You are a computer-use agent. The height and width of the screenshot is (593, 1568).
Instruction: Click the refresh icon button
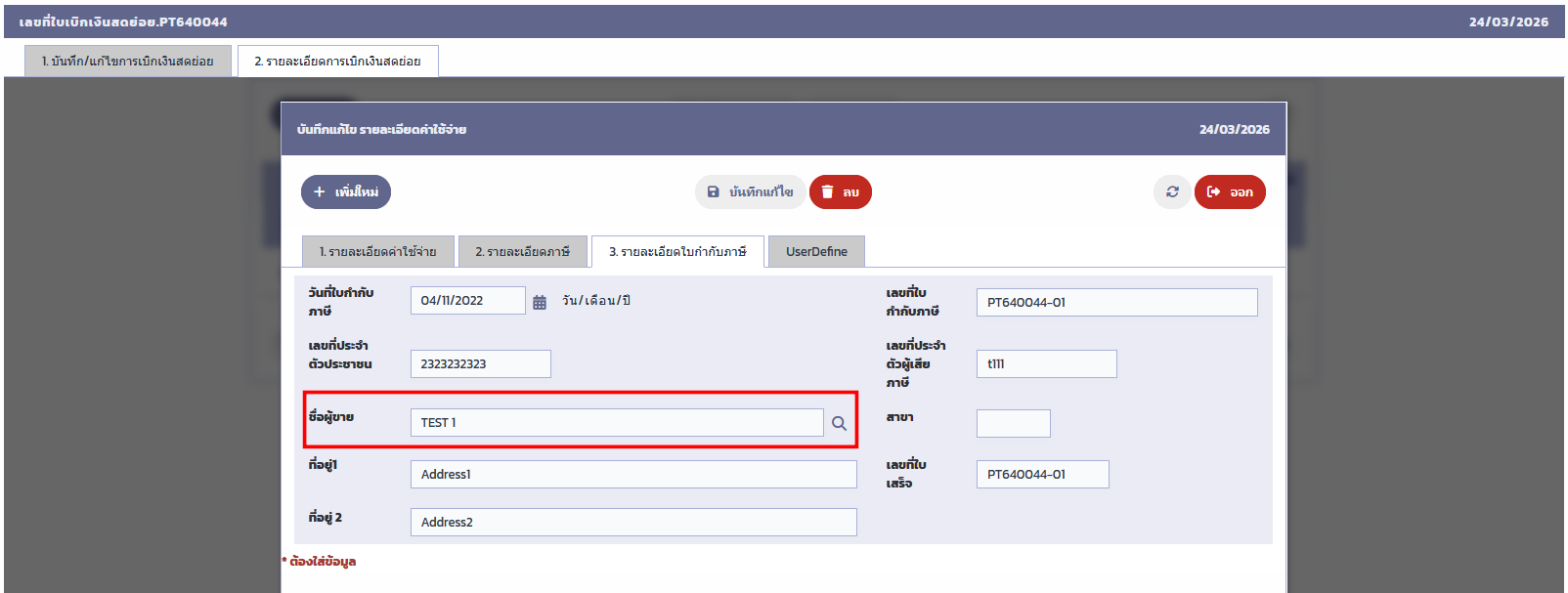[1172, 192]
